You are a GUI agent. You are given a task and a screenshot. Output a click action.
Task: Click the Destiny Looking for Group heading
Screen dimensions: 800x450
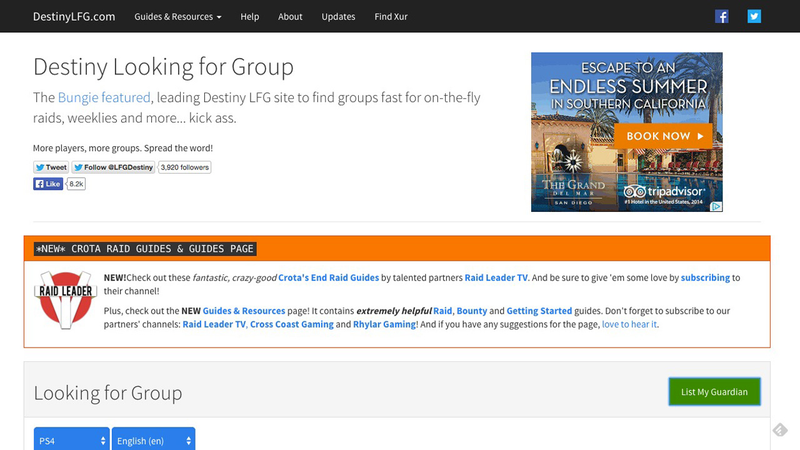163,67
